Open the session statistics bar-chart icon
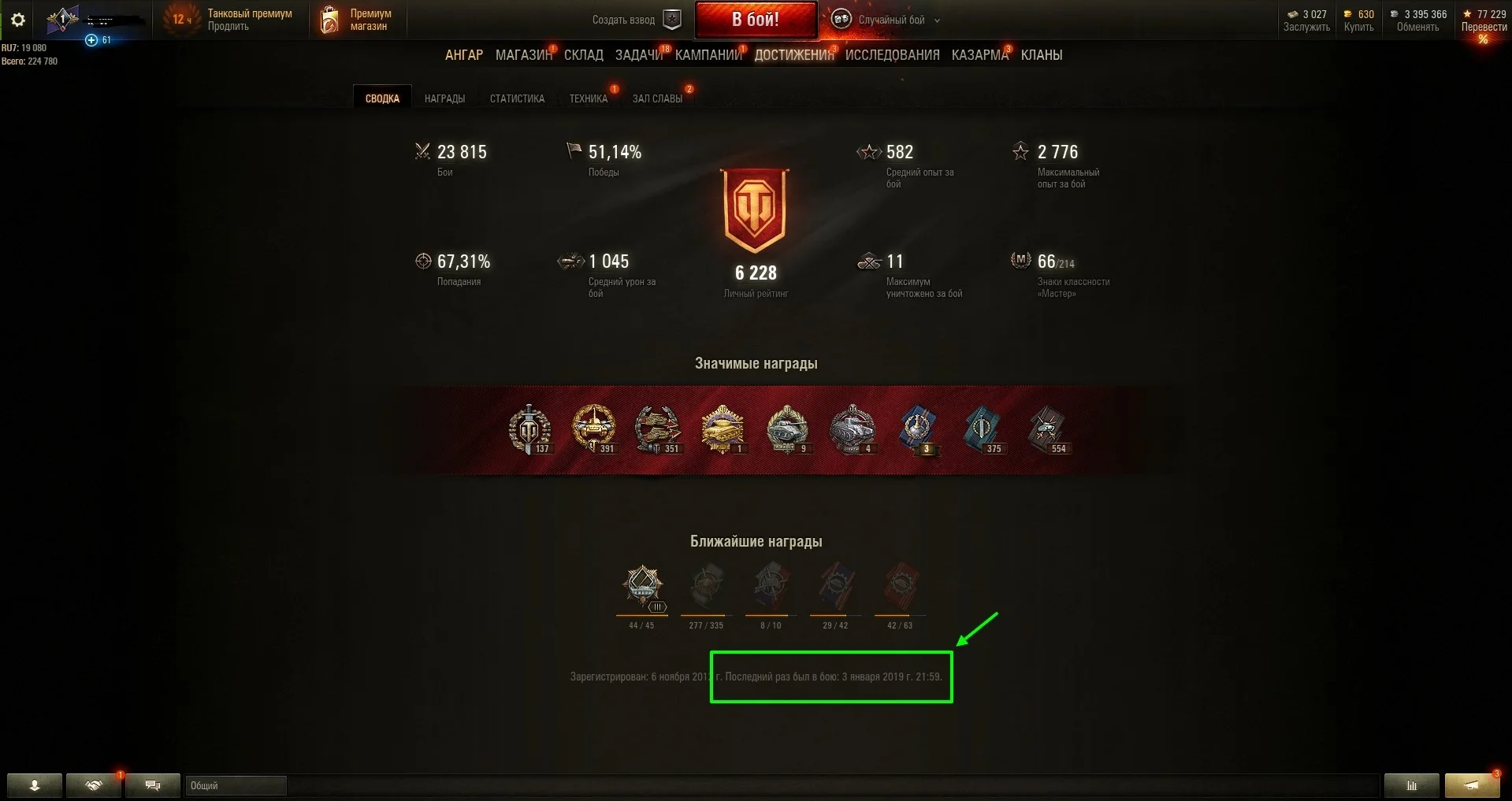 click(1412, 785)
